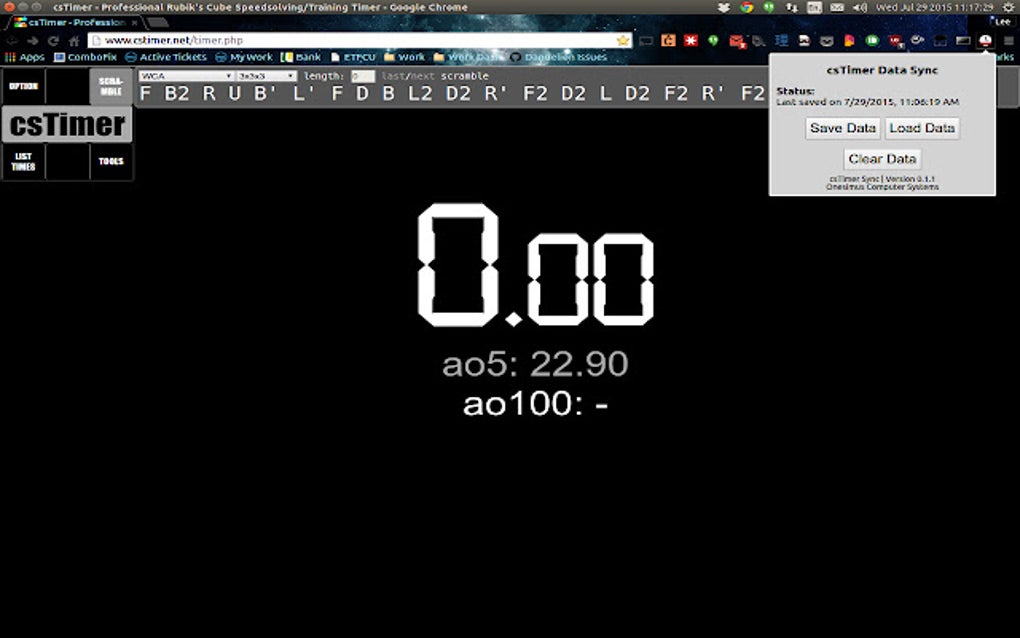Show the LIST TIMES panel
This screenshot has width=1020, height=638.
tap(23, 161)
